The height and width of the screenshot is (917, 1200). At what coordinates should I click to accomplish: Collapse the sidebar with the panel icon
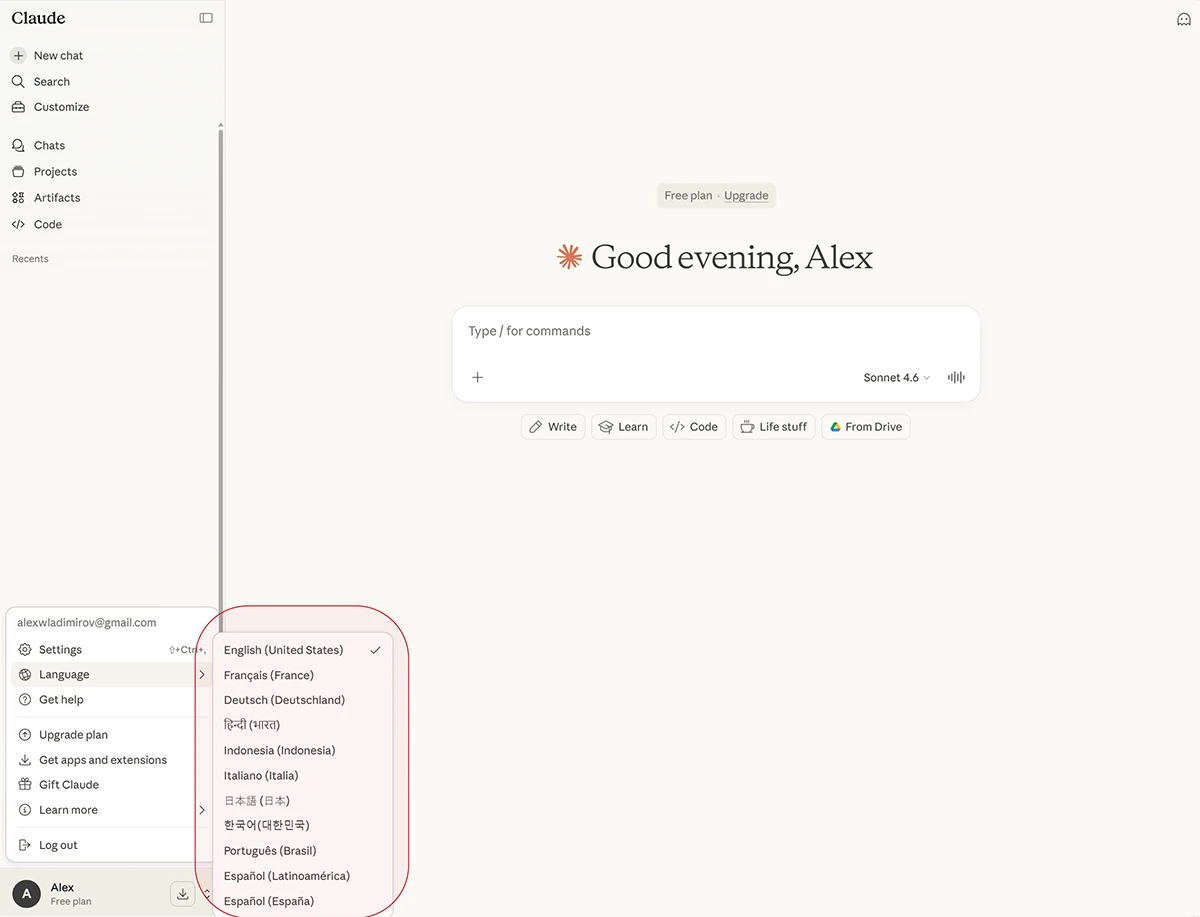coord(206,18)
